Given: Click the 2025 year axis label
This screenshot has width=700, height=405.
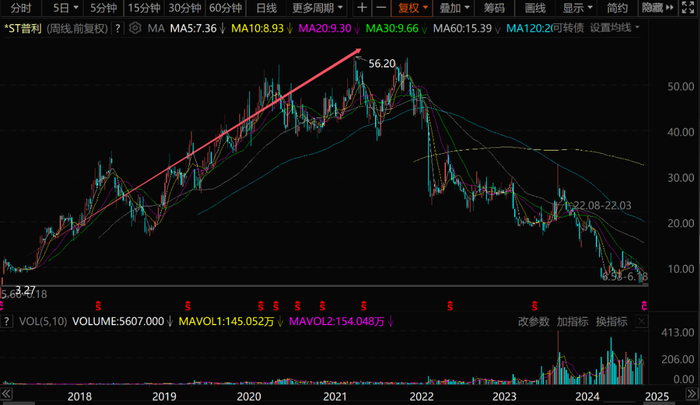Looking at the screenshot, I should coord(657,397).
